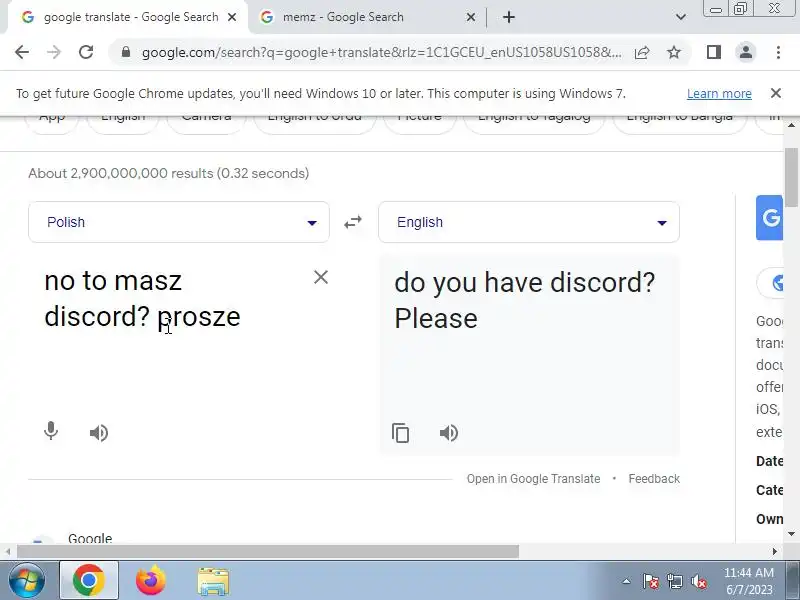Follow the Learn more link
This screenshot has width=800, height=600.
(x=719, y=94)
